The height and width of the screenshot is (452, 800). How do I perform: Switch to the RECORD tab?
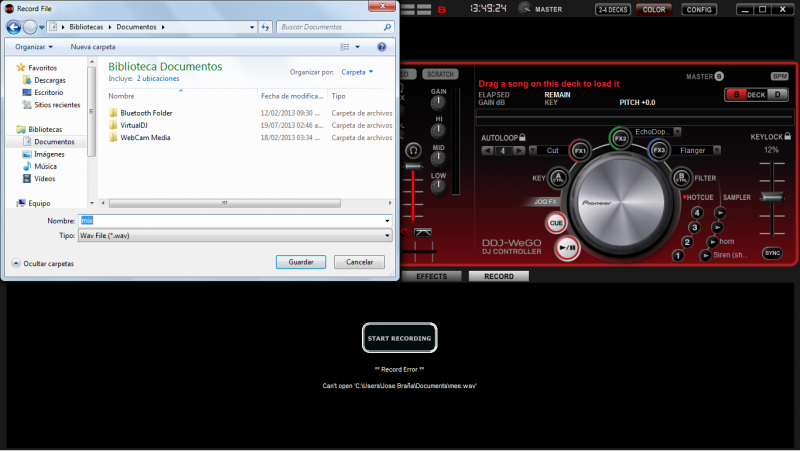[x=498, y=276]
